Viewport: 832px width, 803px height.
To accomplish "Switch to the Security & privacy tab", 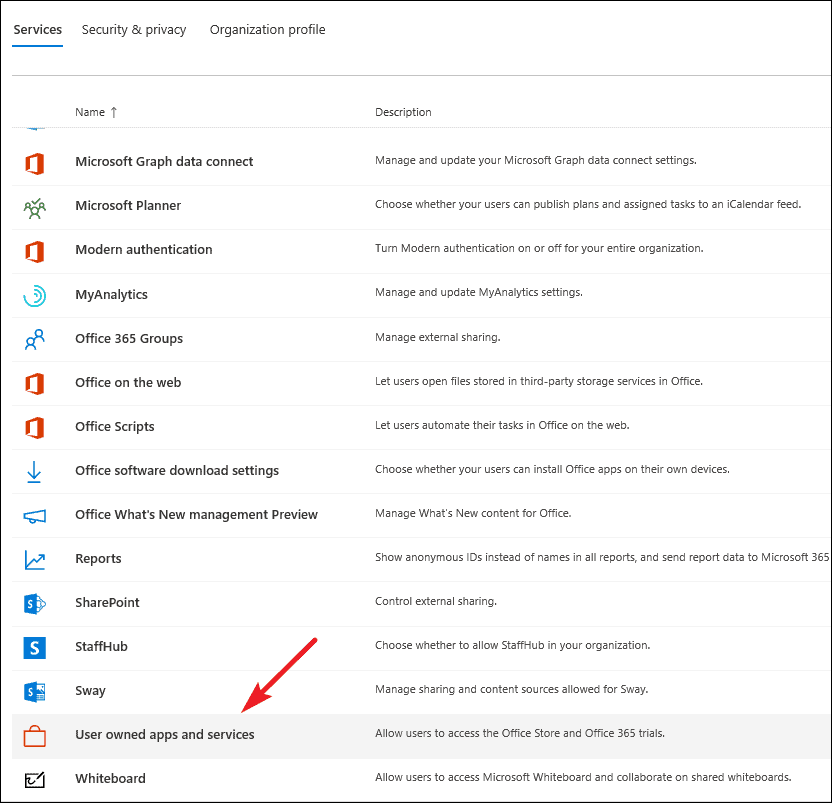I will coord(134,30).
